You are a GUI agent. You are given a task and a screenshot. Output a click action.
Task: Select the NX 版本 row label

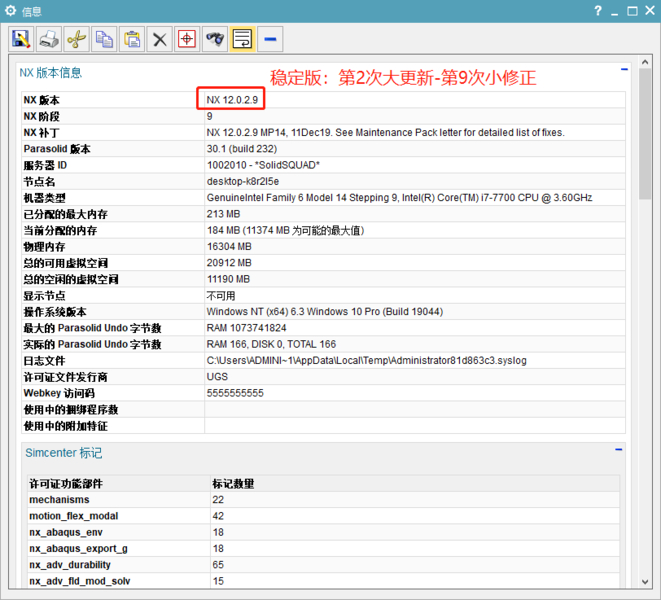pos(41,100)
